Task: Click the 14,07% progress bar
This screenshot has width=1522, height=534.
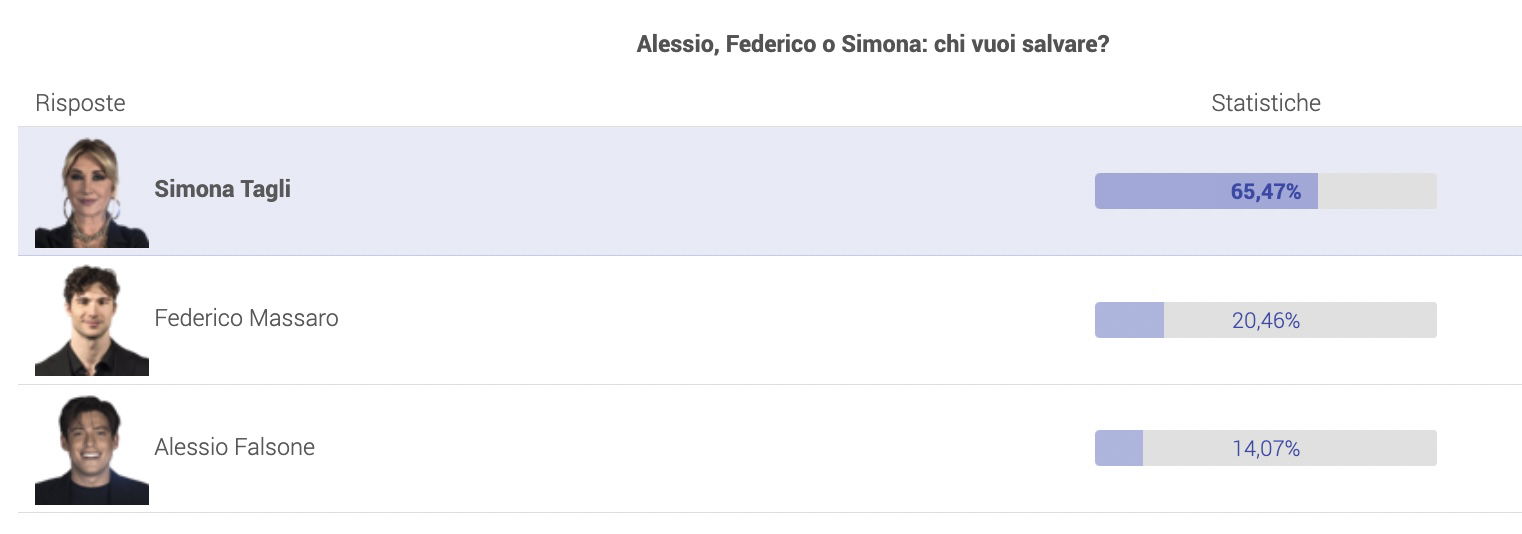Action: tap(1265, 448)
